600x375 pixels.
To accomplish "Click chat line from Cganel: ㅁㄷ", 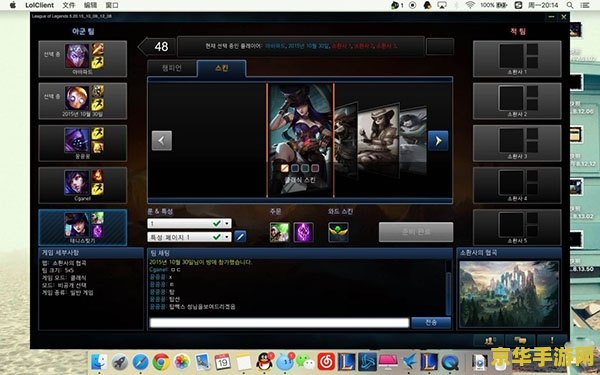I will (165, 269).
